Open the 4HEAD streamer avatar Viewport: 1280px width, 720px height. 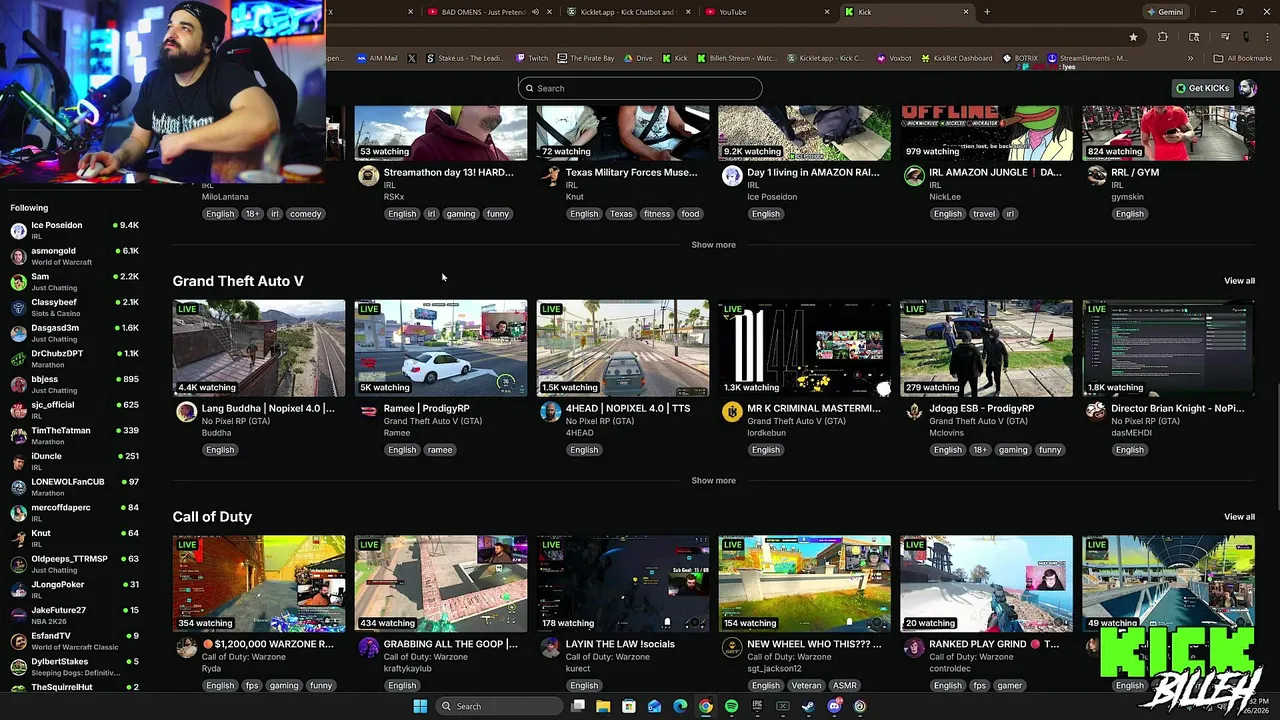tap(550, 412)
